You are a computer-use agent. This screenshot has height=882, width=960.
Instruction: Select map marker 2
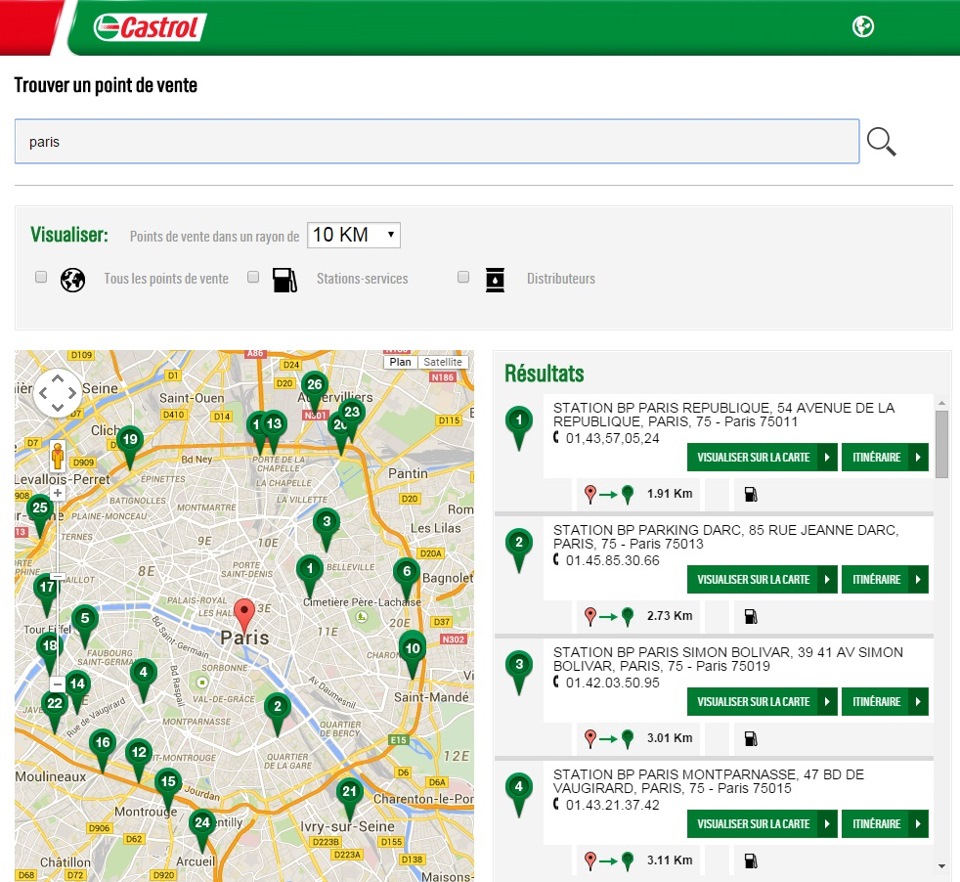(277, 713)
